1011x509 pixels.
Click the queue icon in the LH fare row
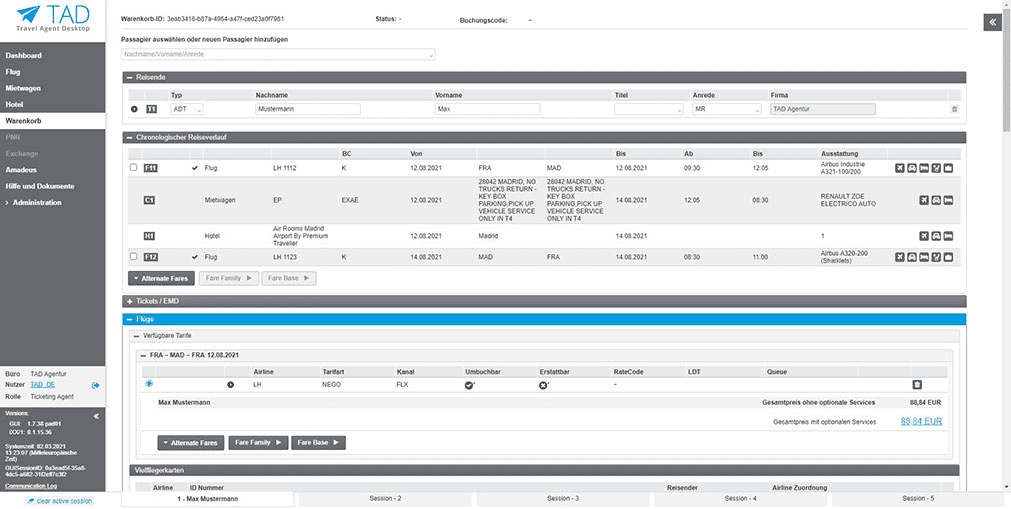pos(916,384)
